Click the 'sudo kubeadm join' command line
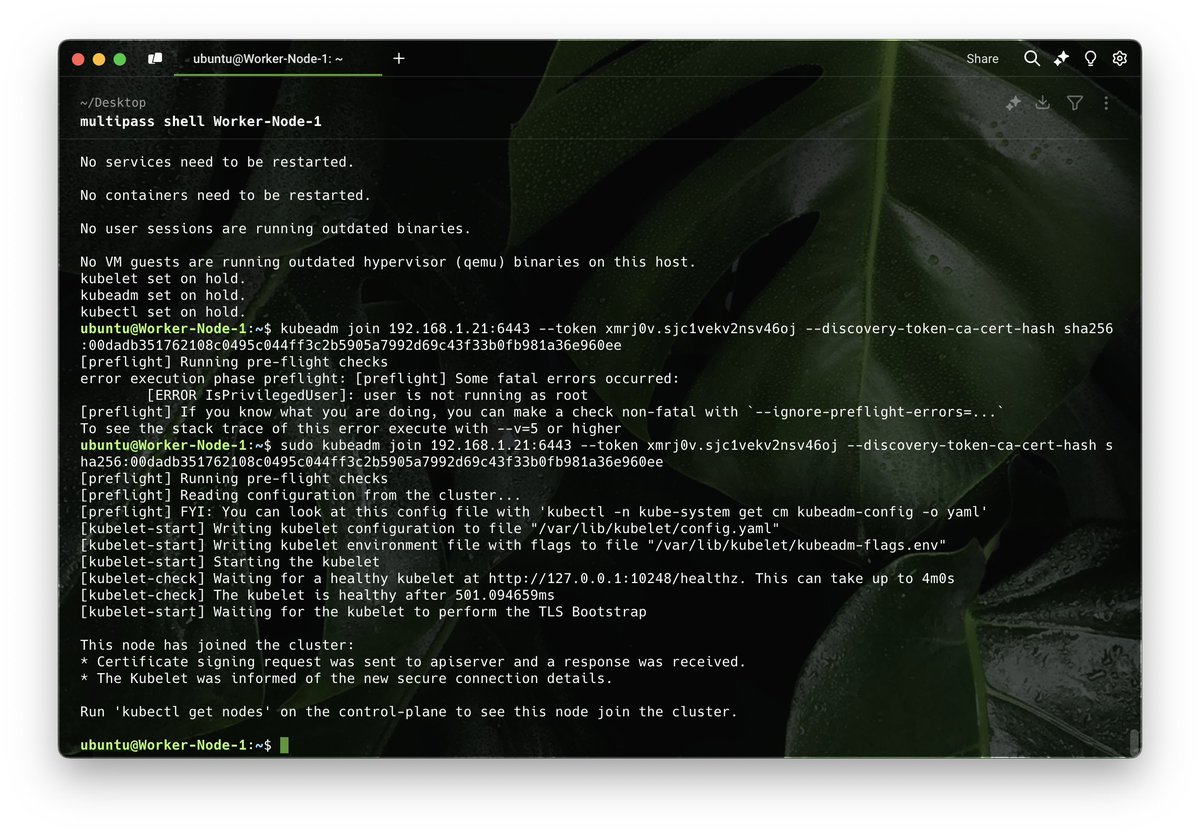1200x835 pixels. click(597, 454)
